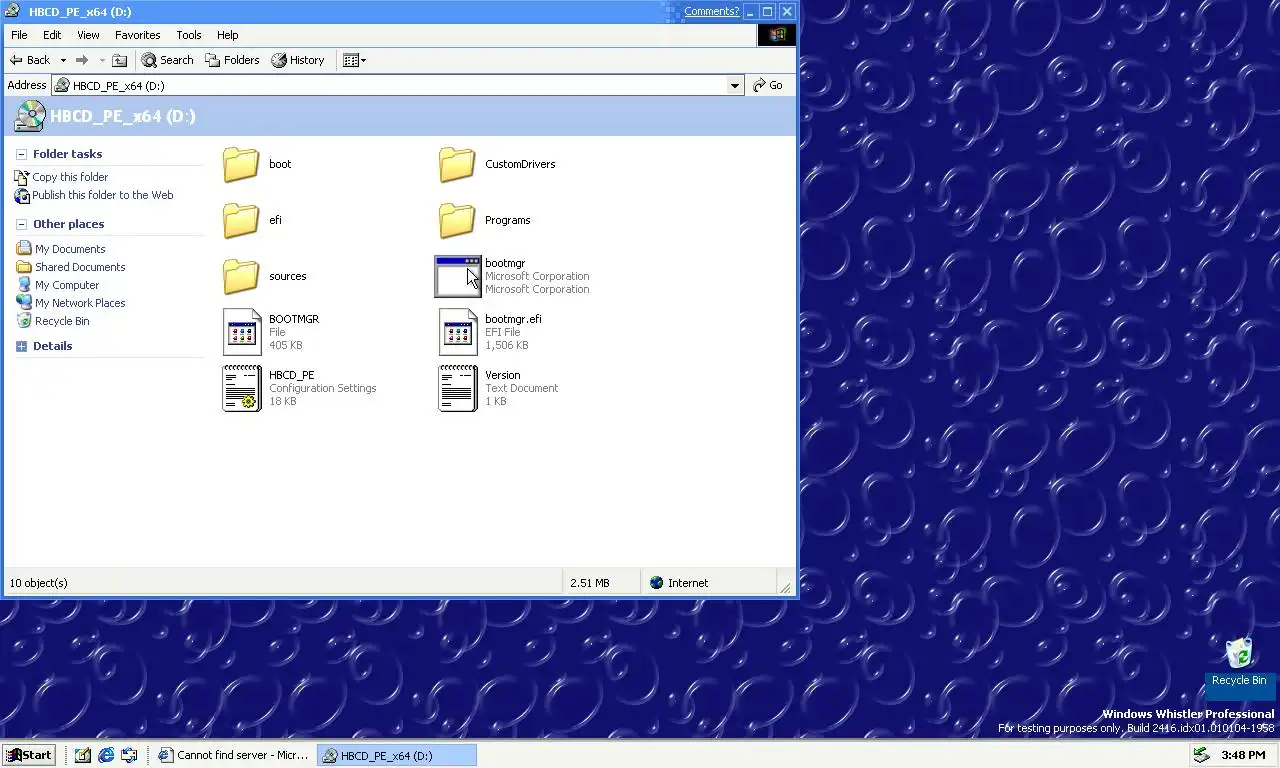Click Publish this folder to the Web
1280x768 pixels.
pyautogui.click(x=103, y=195)
